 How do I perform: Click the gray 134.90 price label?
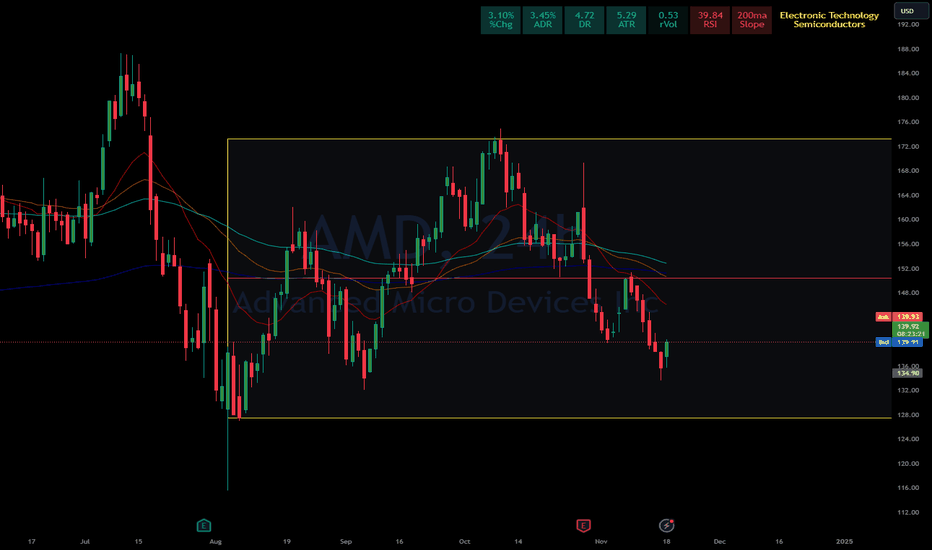click(x=908, y=373)
